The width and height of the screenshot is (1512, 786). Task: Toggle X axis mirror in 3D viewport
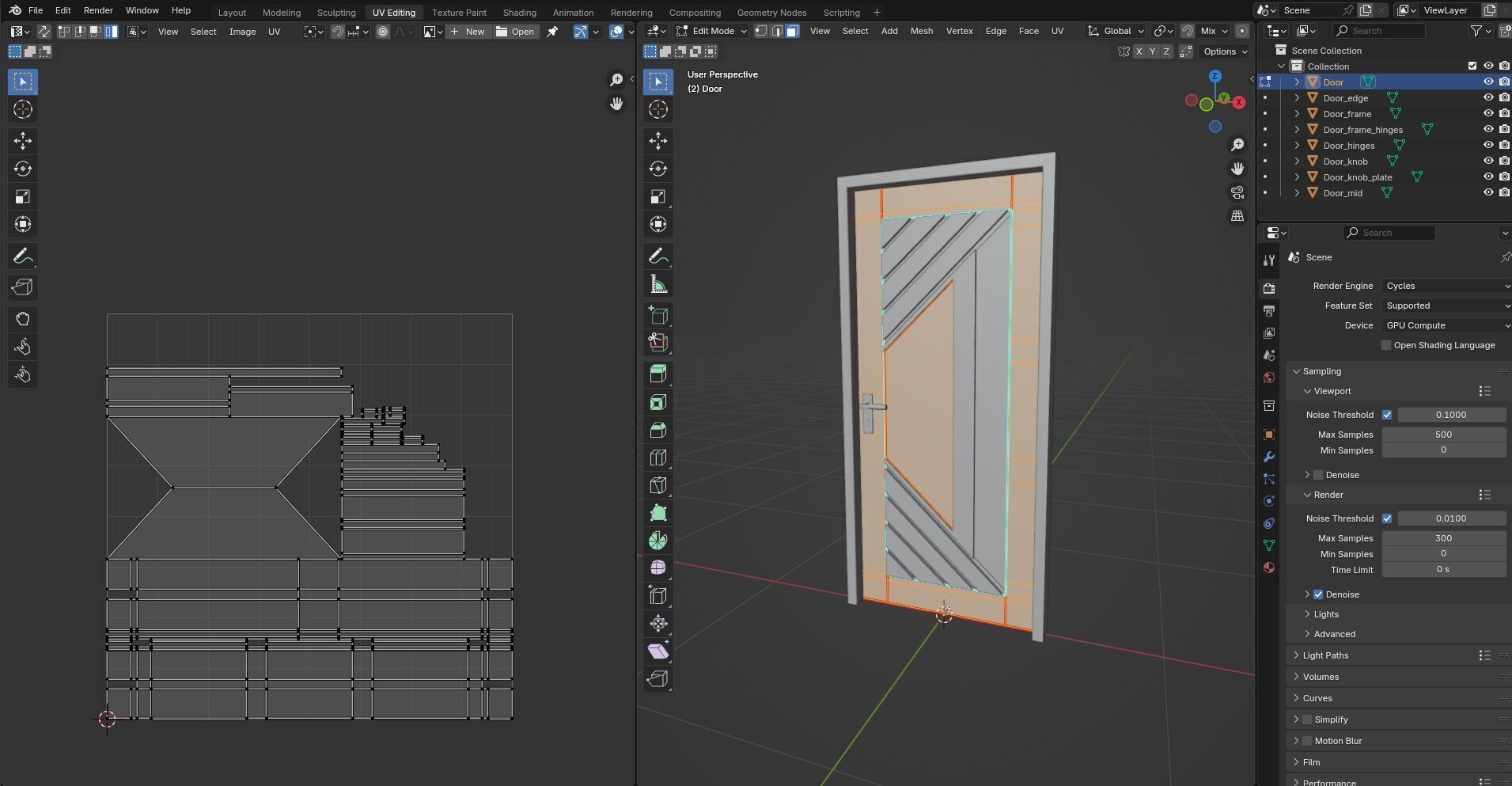[x=1139, y=51]
